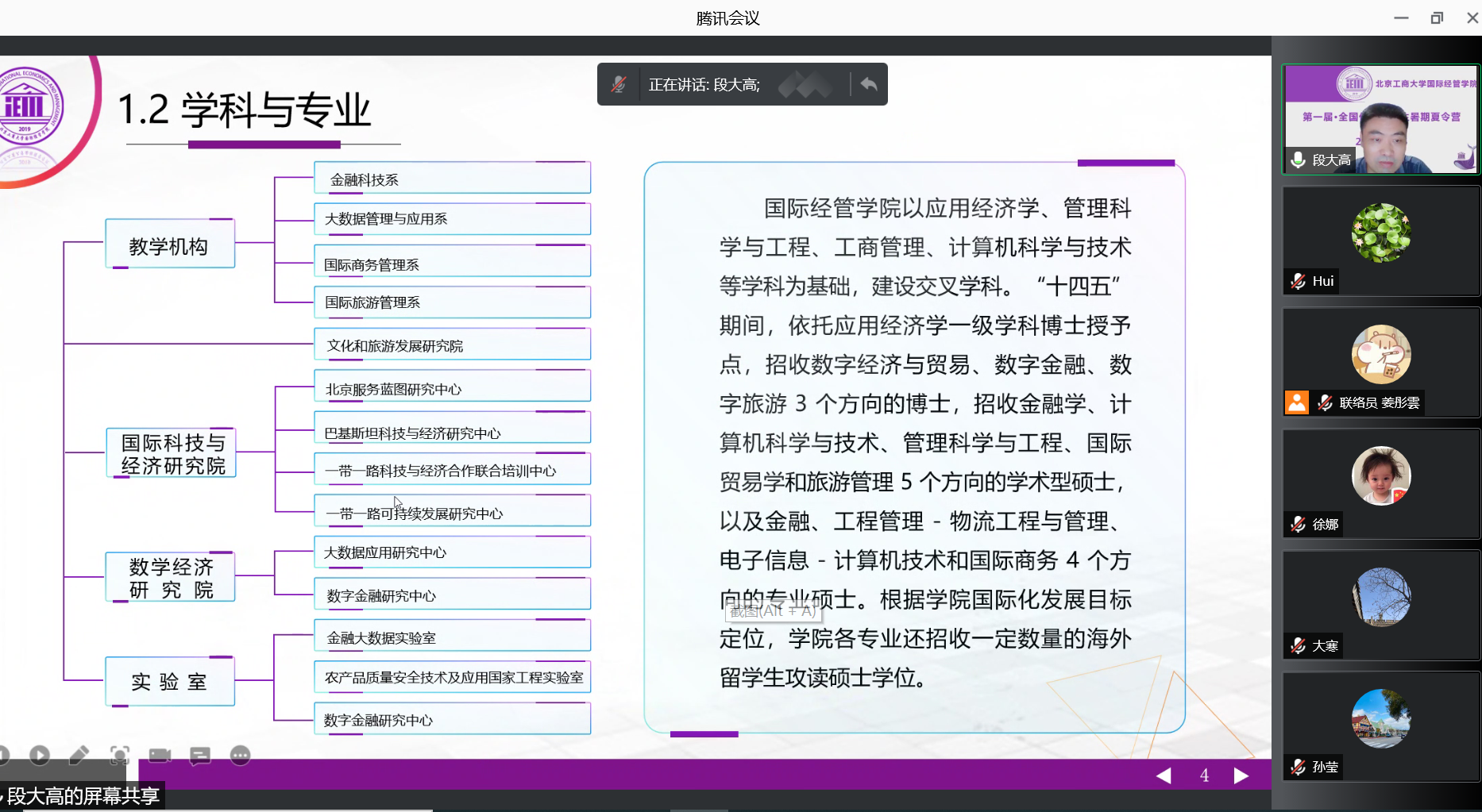Unmute 大寒's microphone
The image size is (1482, 812).
1297,645
